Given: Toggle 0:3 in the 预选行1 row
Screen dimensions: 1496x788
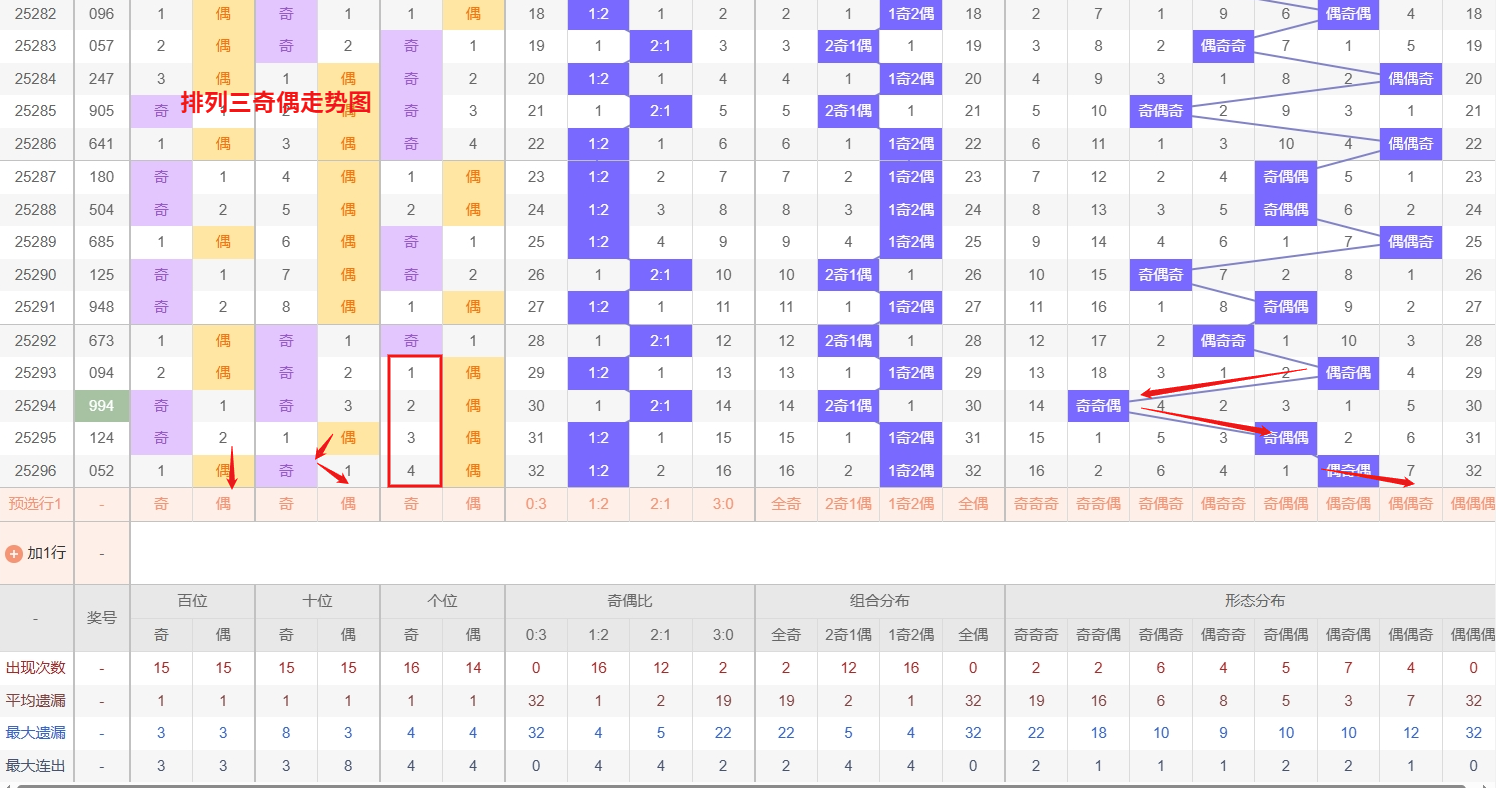Looking at the screenshot, I should pos(536,504).
